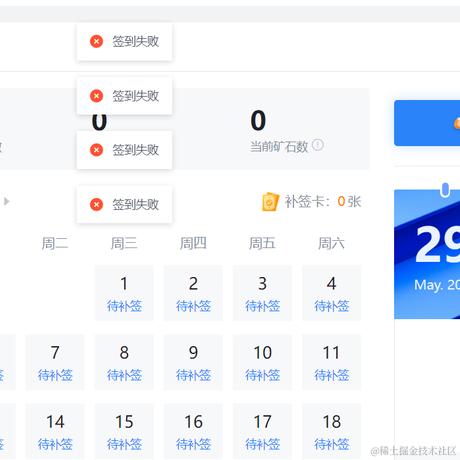Viewport: 460px width, 460px height.
Task: Select calendar day 16 待补签
Action: point(193,431)
